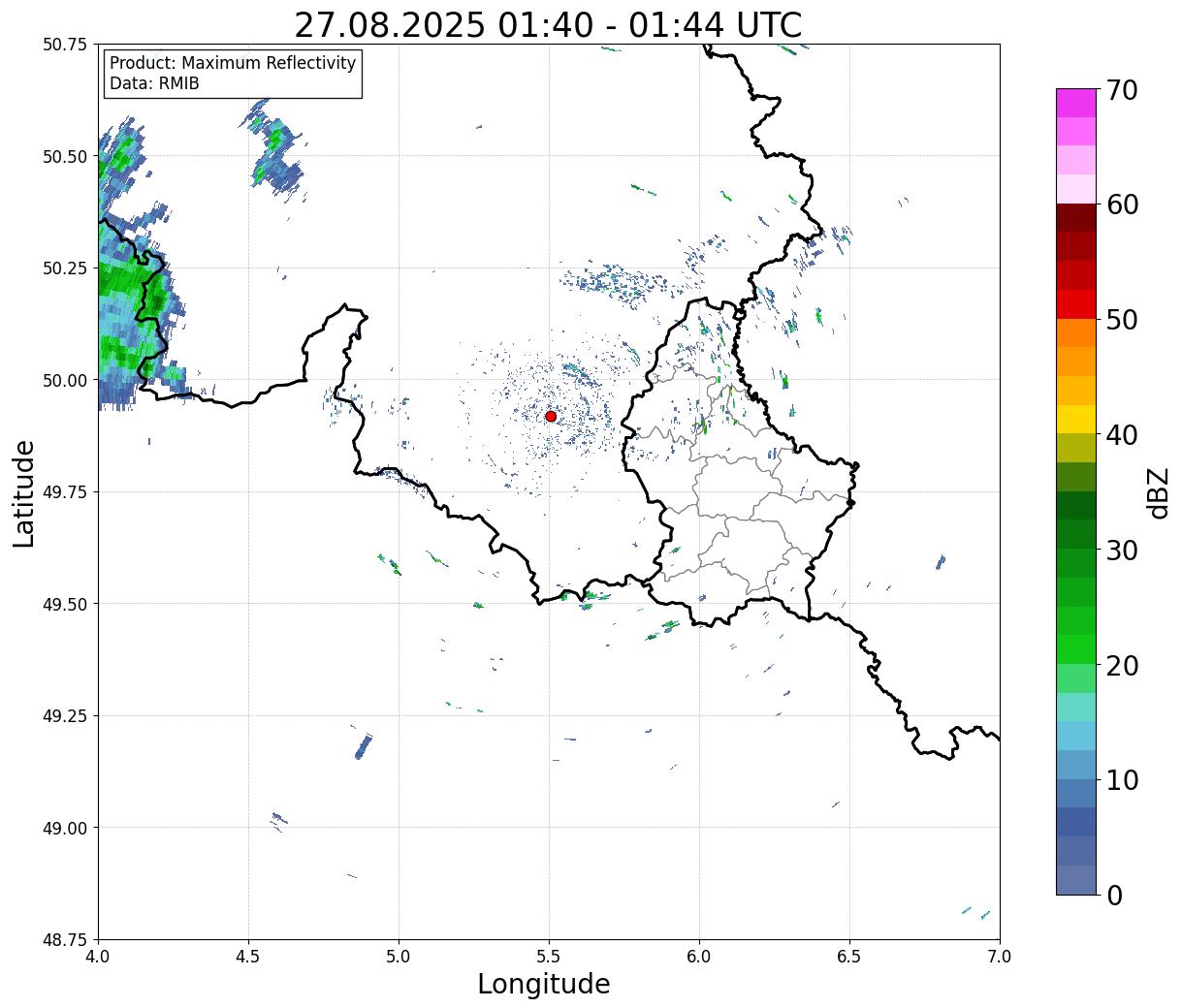Click the magenta swatch atop the colorbar

coord(1076,103)
